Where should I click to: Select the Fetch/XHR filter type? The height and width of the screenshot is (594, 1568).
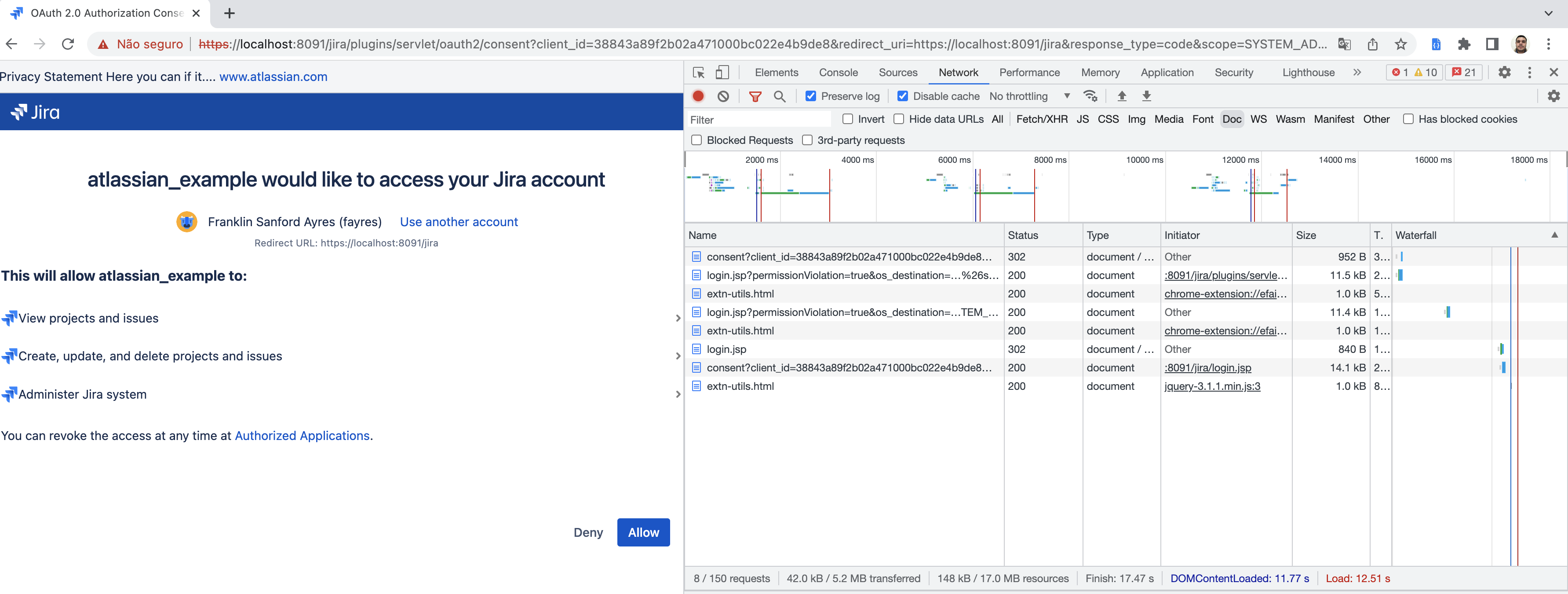pos(1042,119)
